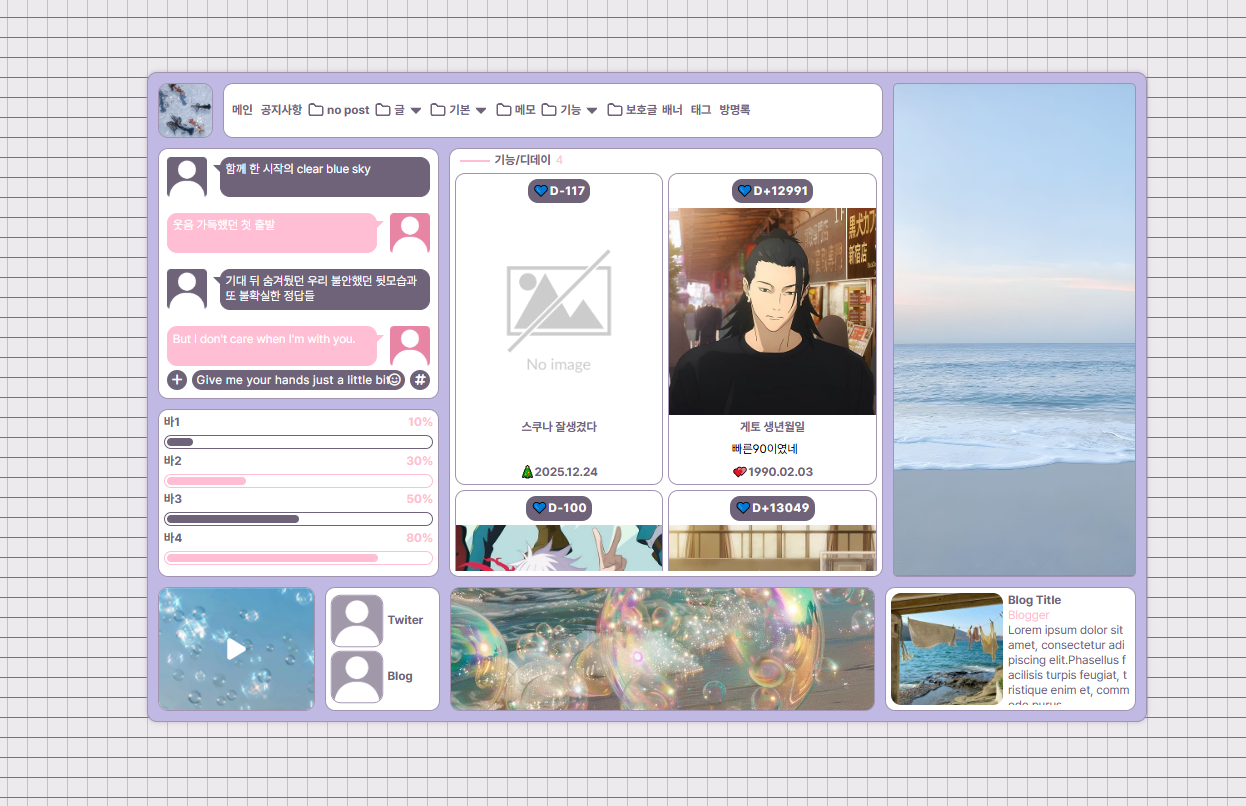1246x806 pixels.
Task: Click the 바2 pink progress bar at 30%
Action: pos(298,481)
